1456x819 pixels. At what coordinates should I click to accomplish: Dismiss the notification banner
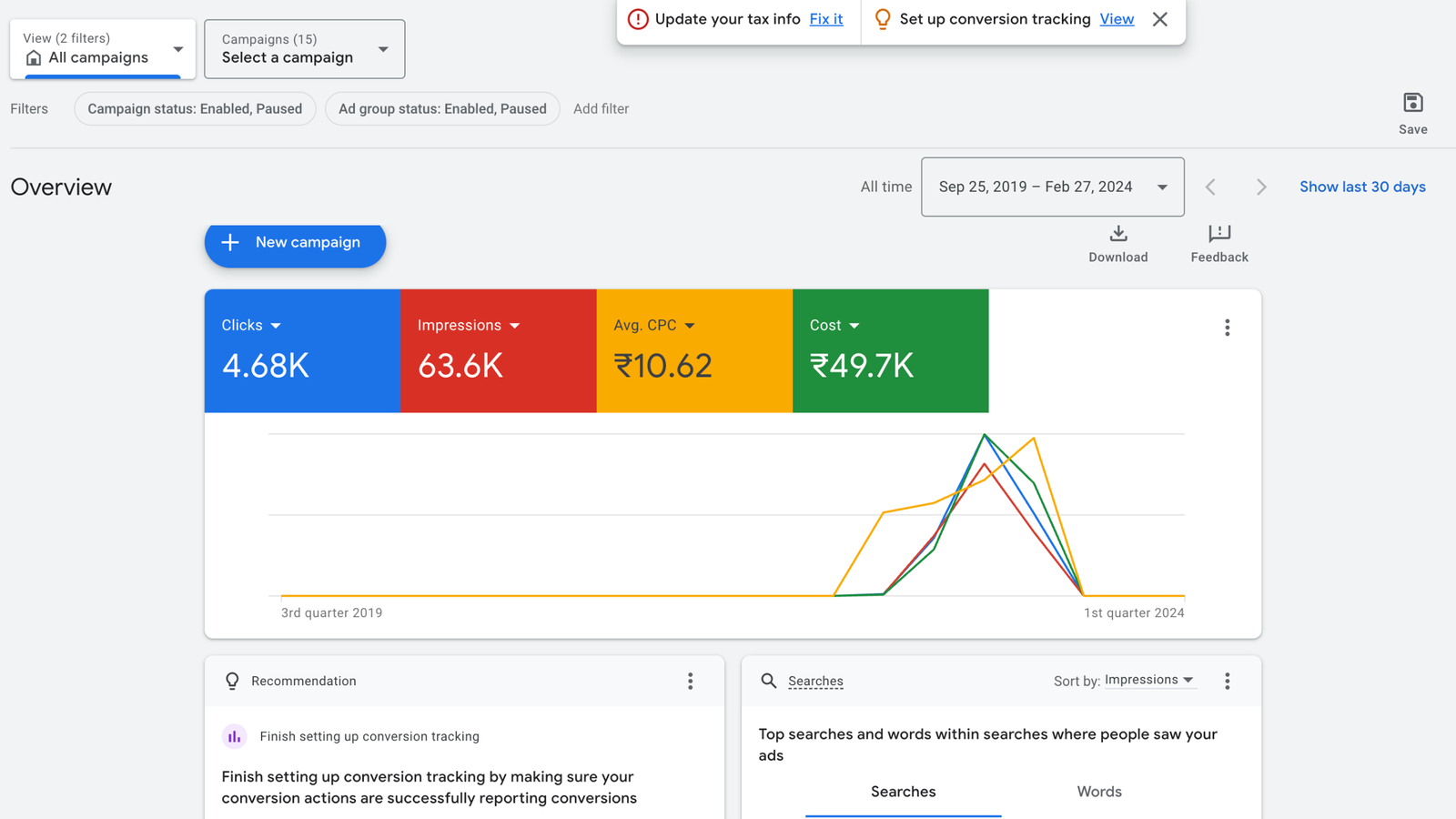tap(1159, 19)
